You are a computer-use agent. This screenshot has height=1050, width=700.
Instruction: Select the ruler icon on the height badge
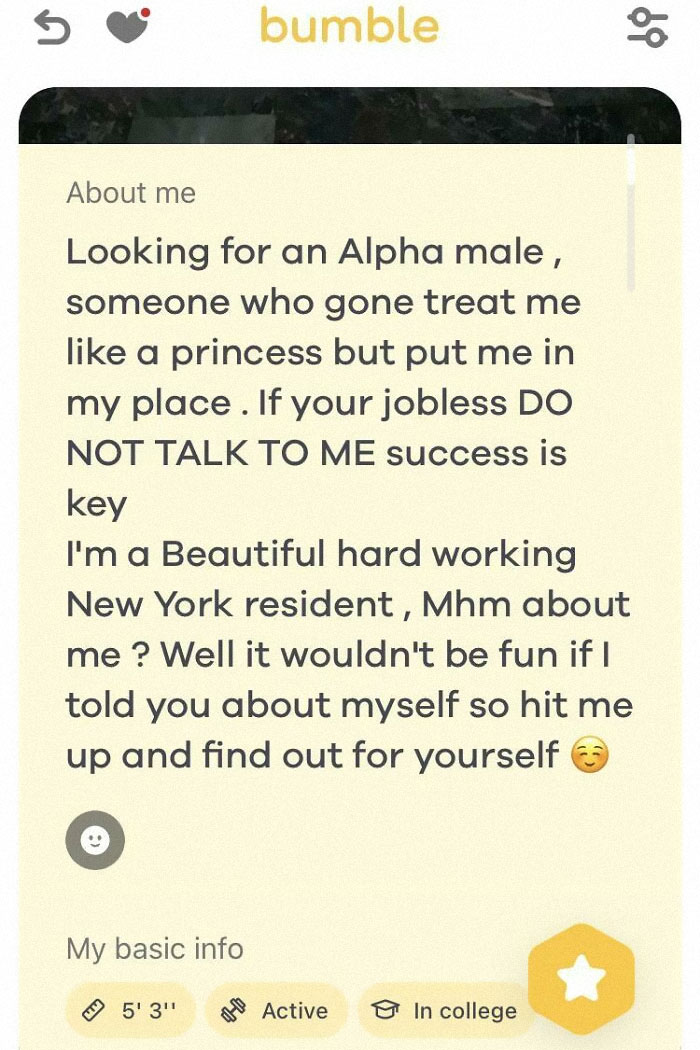pyautogui.click(x=92, y=1011)
